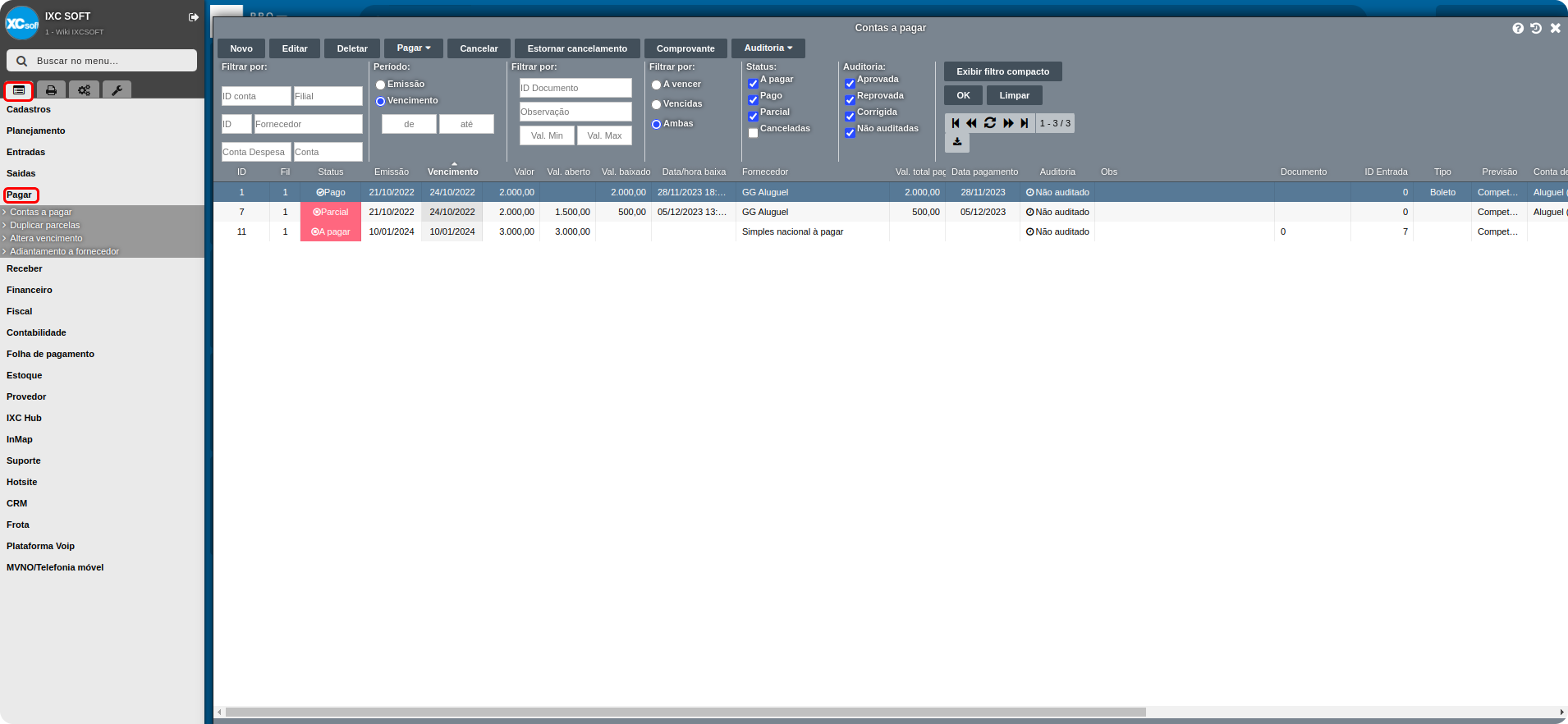Expand the Financeiro menu

pos(30,290)
